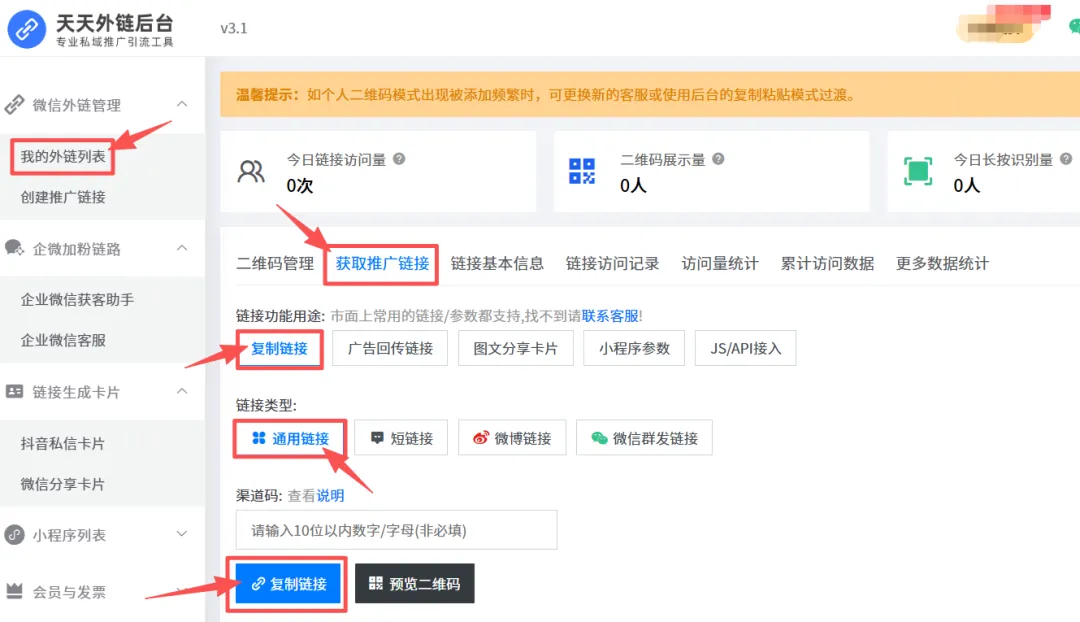Switch to the 获取推广链接 tab
The width and height of the screenshot is (1080, 622).
382,264
